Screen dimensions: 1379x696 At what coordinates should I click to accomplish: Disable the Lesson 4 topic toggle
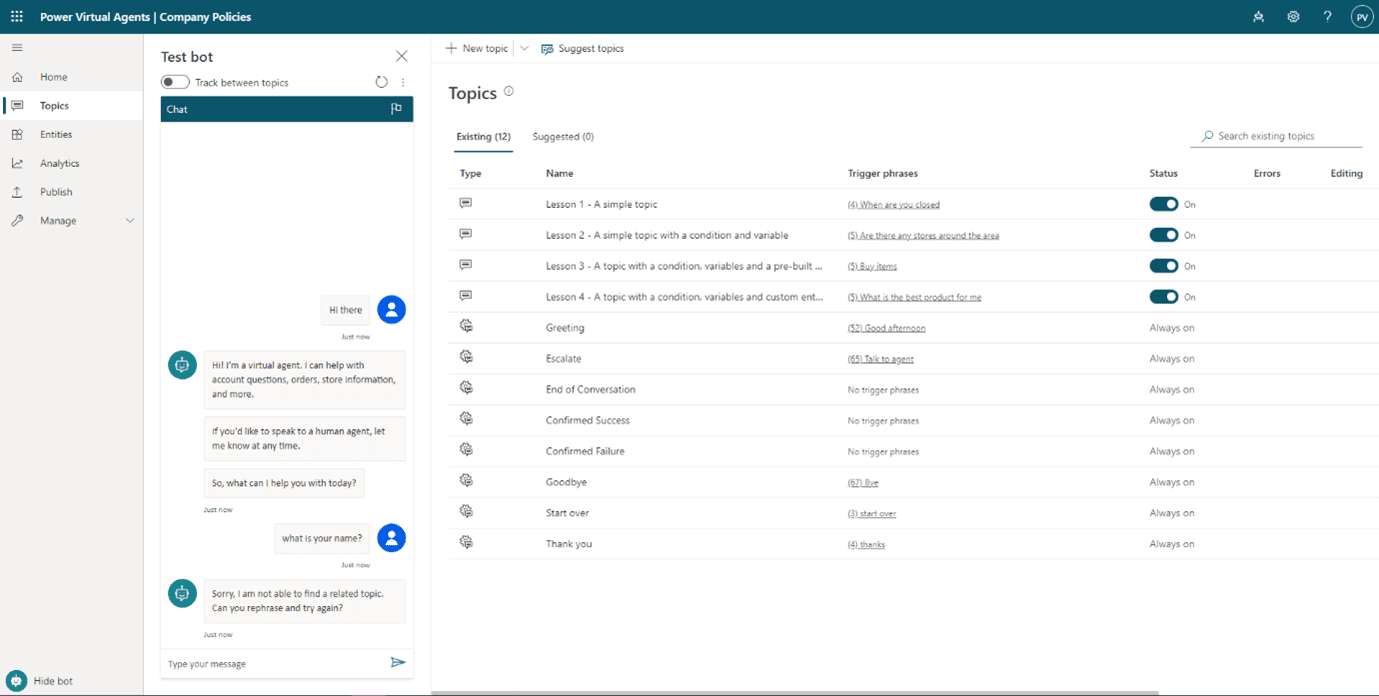tap(1164, 296)
